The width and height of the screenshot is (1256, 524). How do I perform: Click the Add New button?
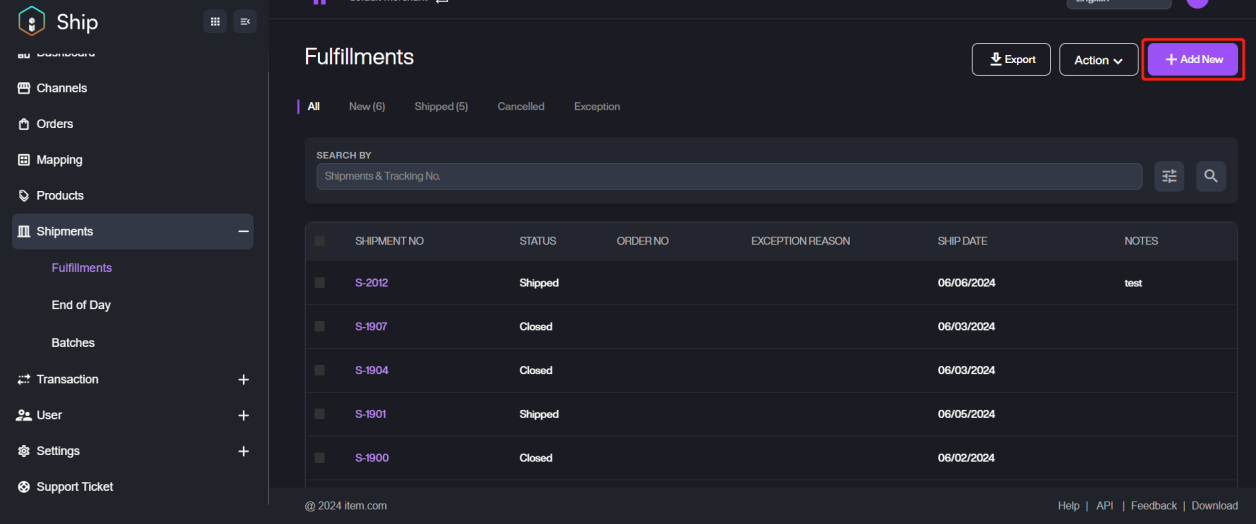pos(1193,60)
